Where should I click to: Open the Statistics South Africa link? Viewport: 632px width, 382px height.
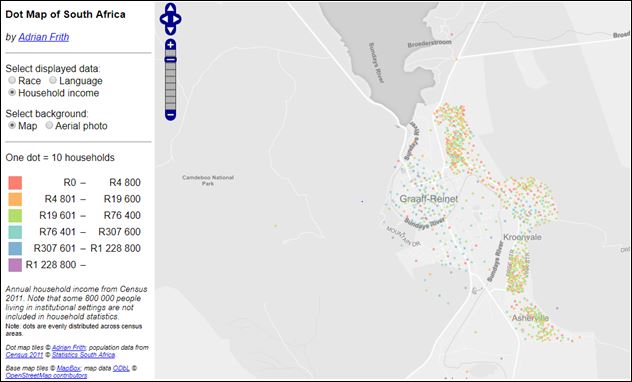click(x=83, y=355)
